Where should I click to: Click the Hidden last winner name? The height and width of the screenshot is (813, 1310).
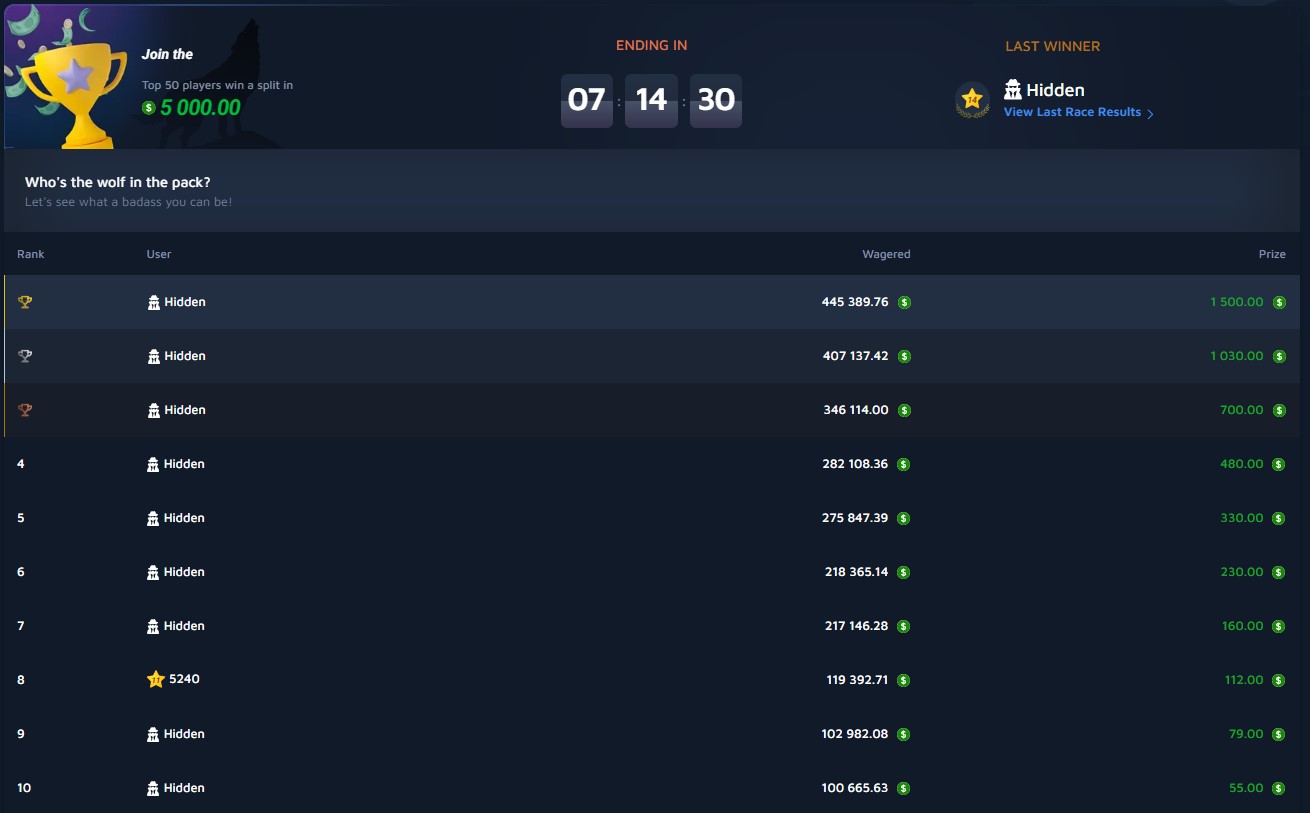1055,90
